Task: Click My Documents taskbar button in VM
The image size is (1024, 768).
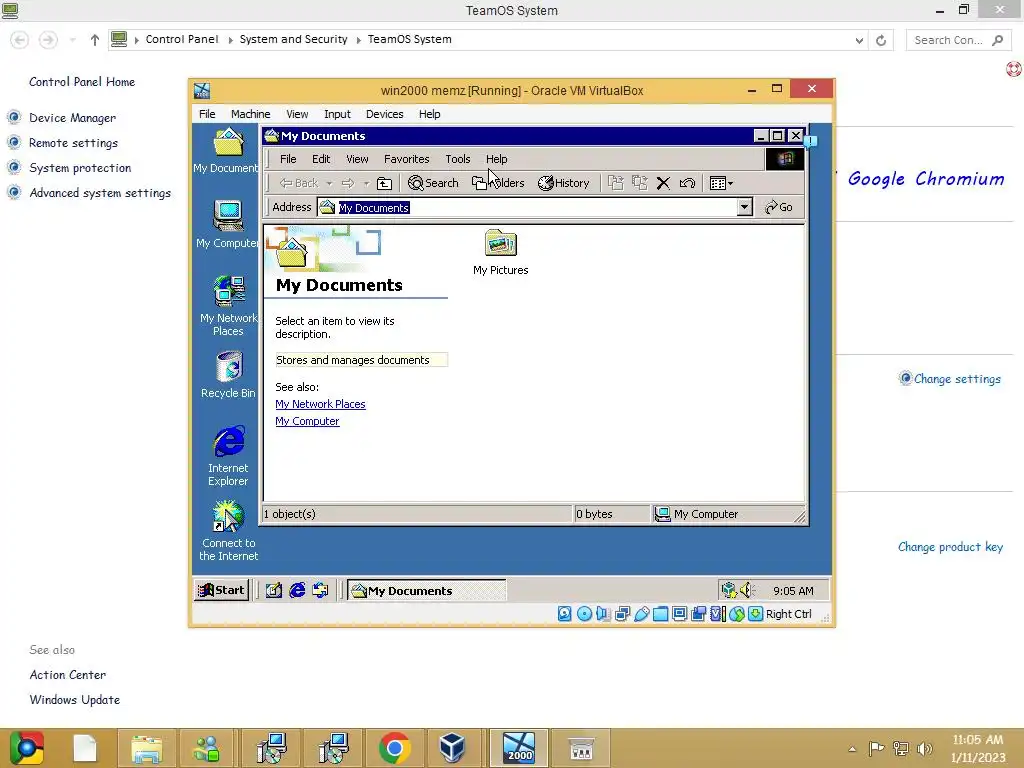Action: [x=426, y=590]
